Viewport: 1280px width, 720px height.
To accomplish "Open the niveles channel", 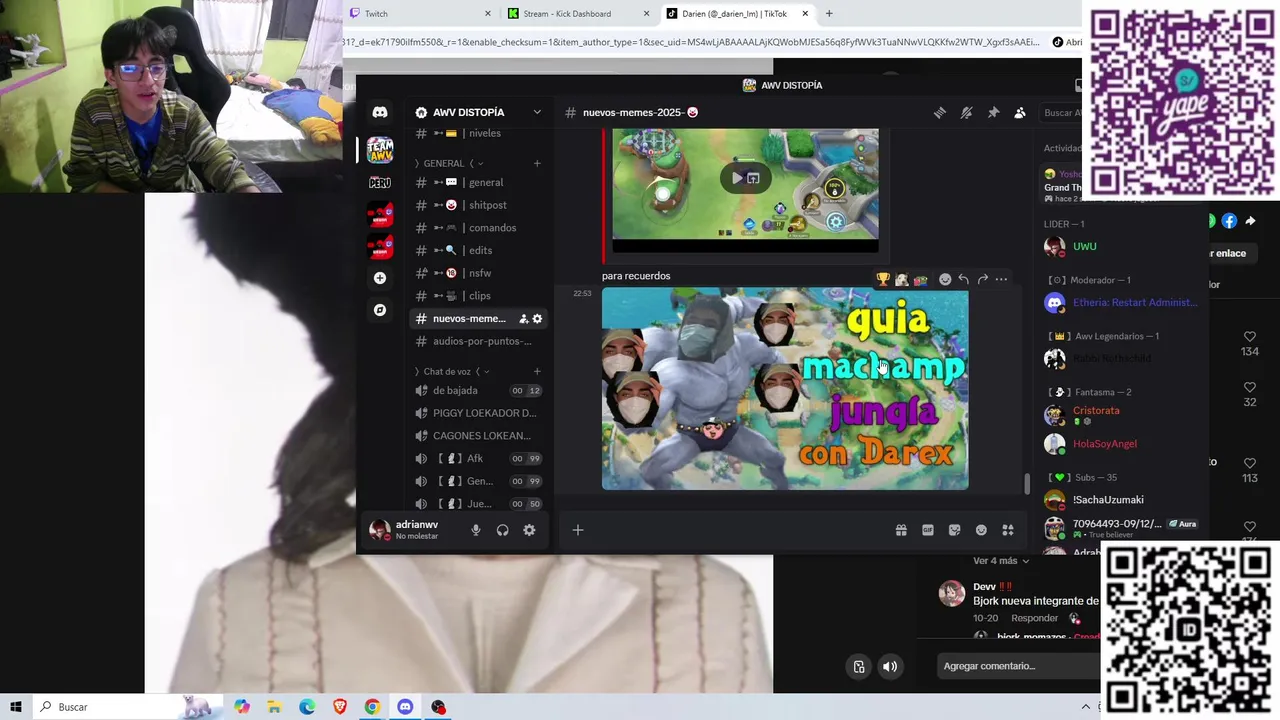I will pos(478,133).
